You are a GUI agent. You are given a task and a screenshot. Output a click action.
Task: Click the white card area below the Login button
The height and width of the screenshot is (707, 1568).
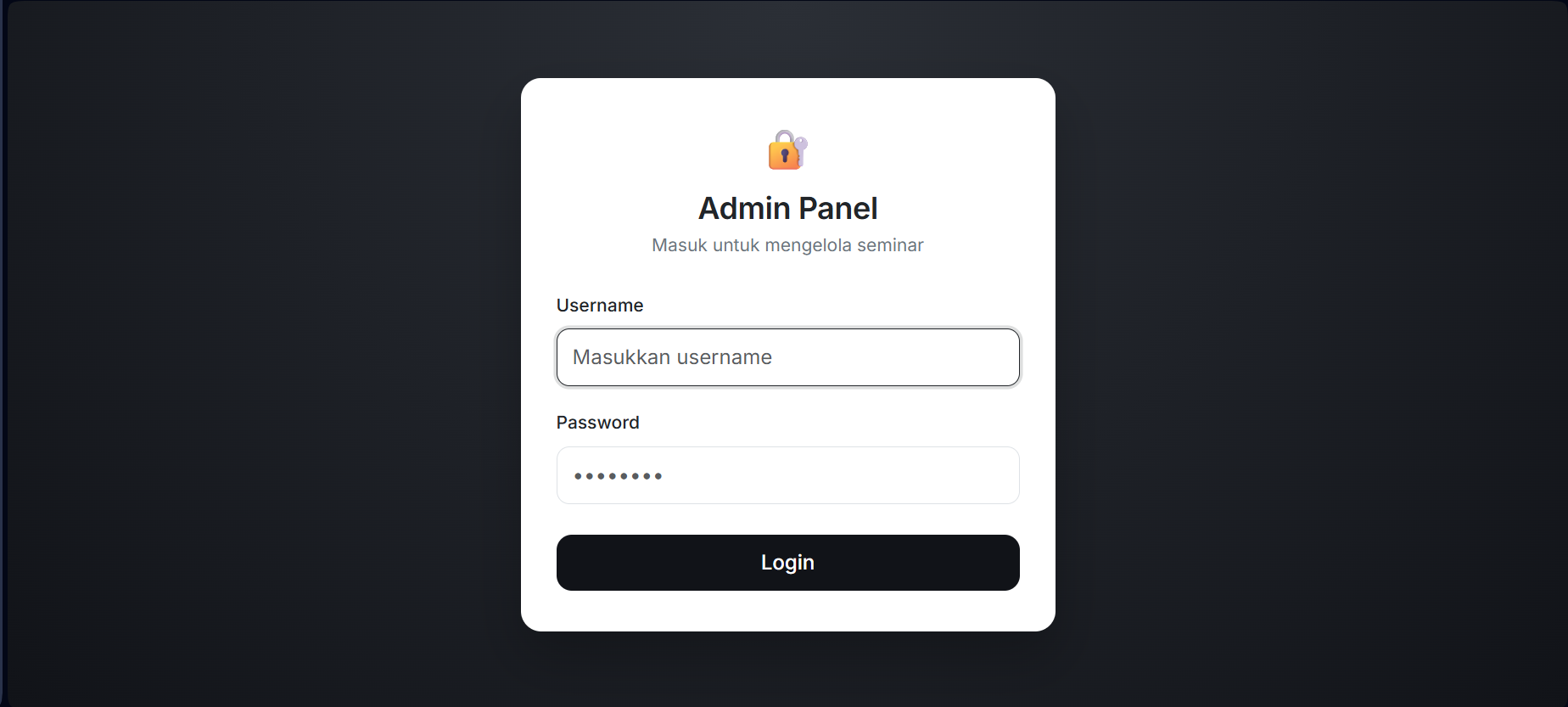coord(787,611)
